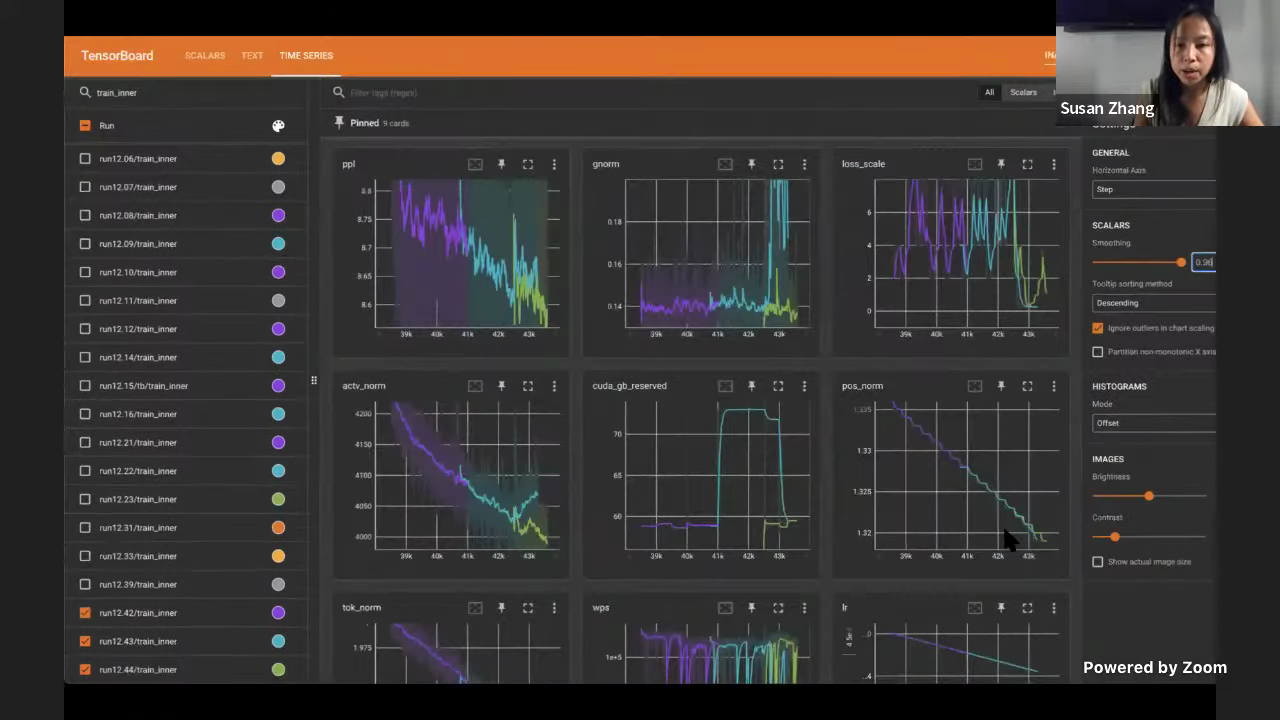Adjust the Contrast slider
Image resolution: width=1280 pixels, height=720 pixels.
point(1115,537)
